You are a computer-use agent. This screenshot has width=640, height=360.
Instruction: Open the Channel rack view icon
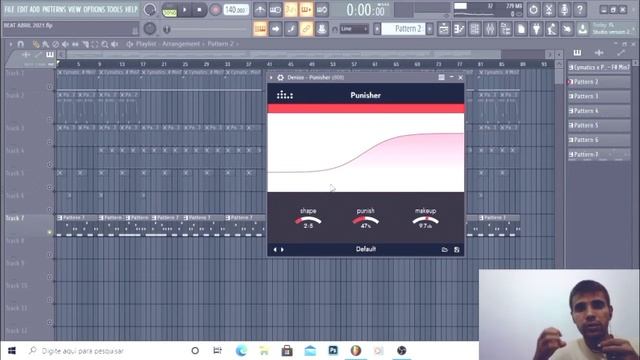coord(474,29)
